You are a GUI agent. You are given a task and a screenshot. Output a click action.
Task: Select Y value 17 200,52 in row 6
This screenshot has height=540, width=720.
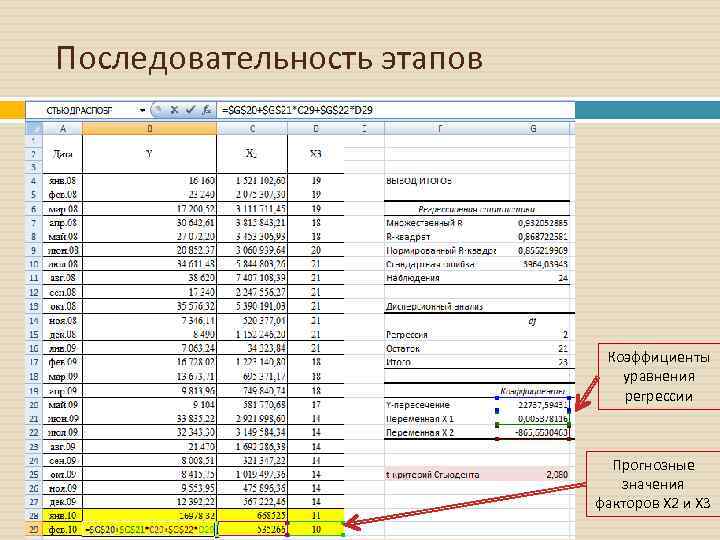click(x=149, y=209)
